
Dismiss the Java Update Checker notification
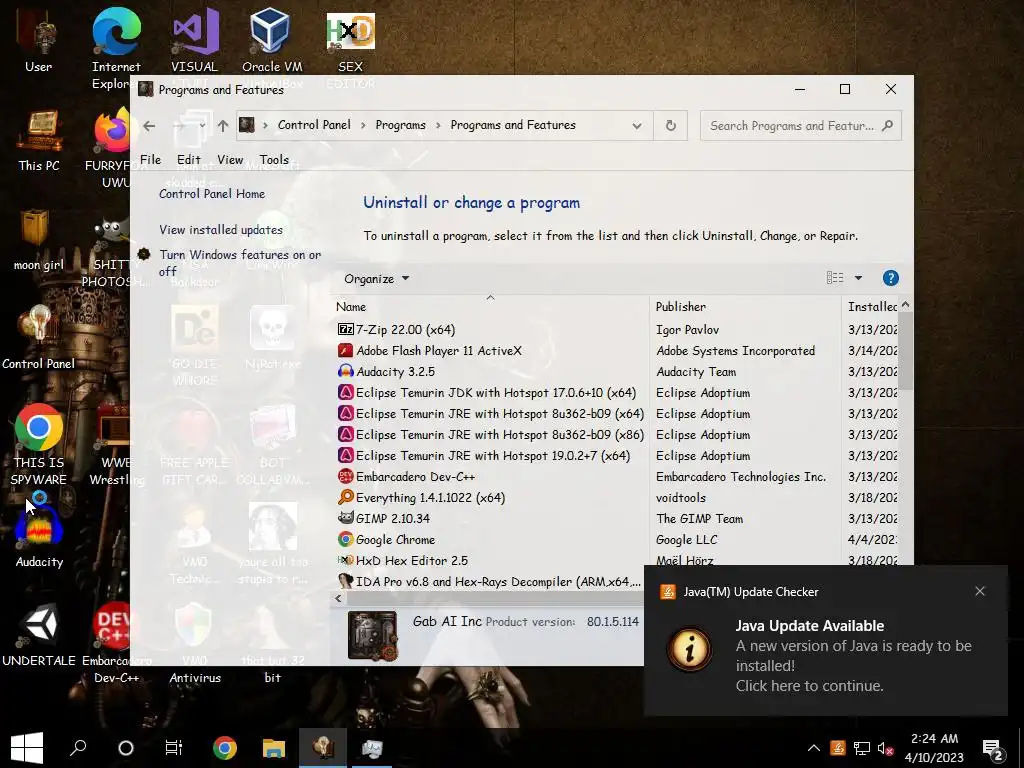point(980,591)
